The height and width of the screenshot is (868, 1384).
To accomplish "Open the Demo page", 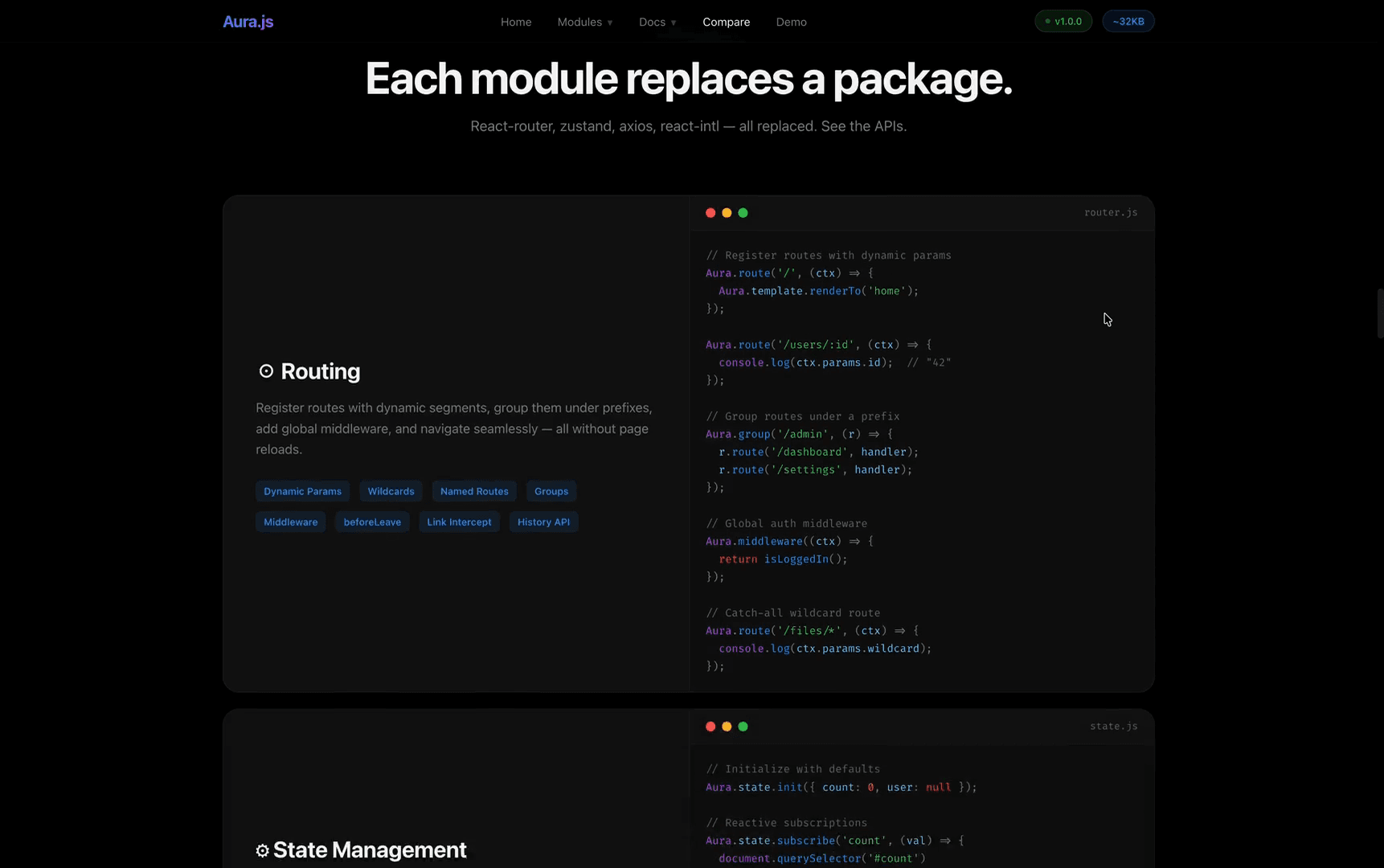I will tap(791, 22).
